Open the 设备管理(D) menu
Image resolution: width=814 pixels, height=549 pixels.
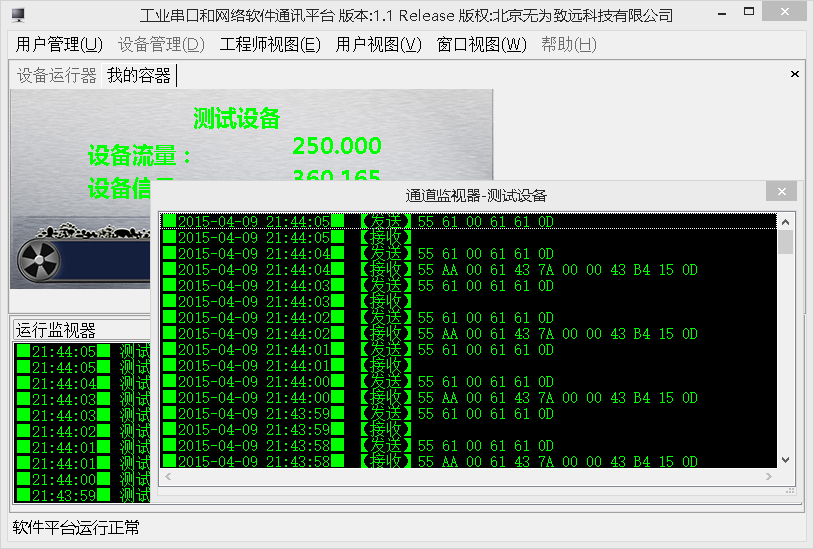point(161,45)
